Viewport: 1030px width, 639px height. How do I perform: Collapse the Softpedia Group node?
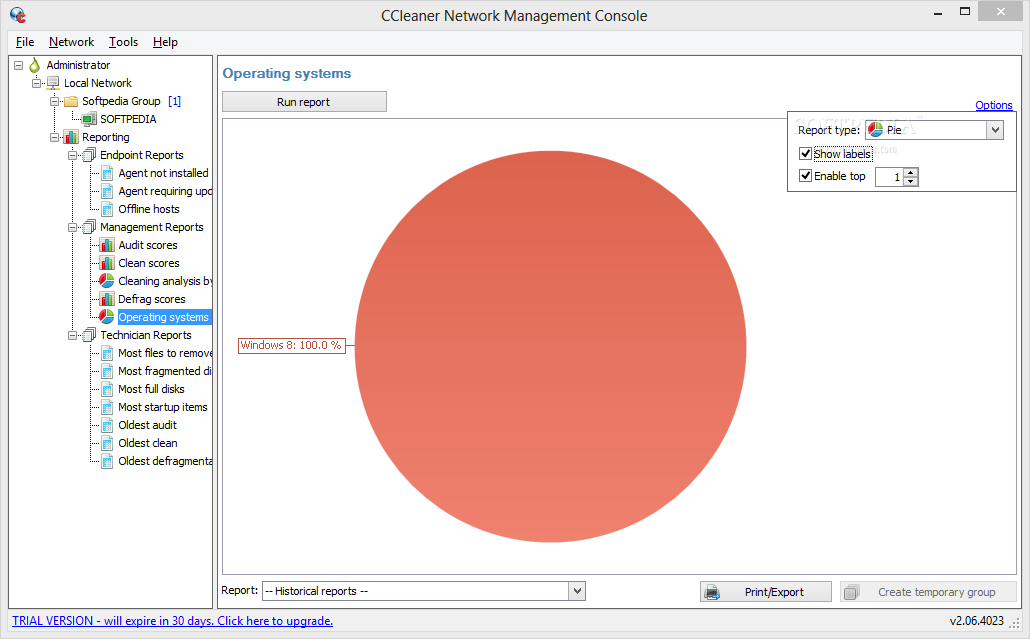tap(55, 101)
